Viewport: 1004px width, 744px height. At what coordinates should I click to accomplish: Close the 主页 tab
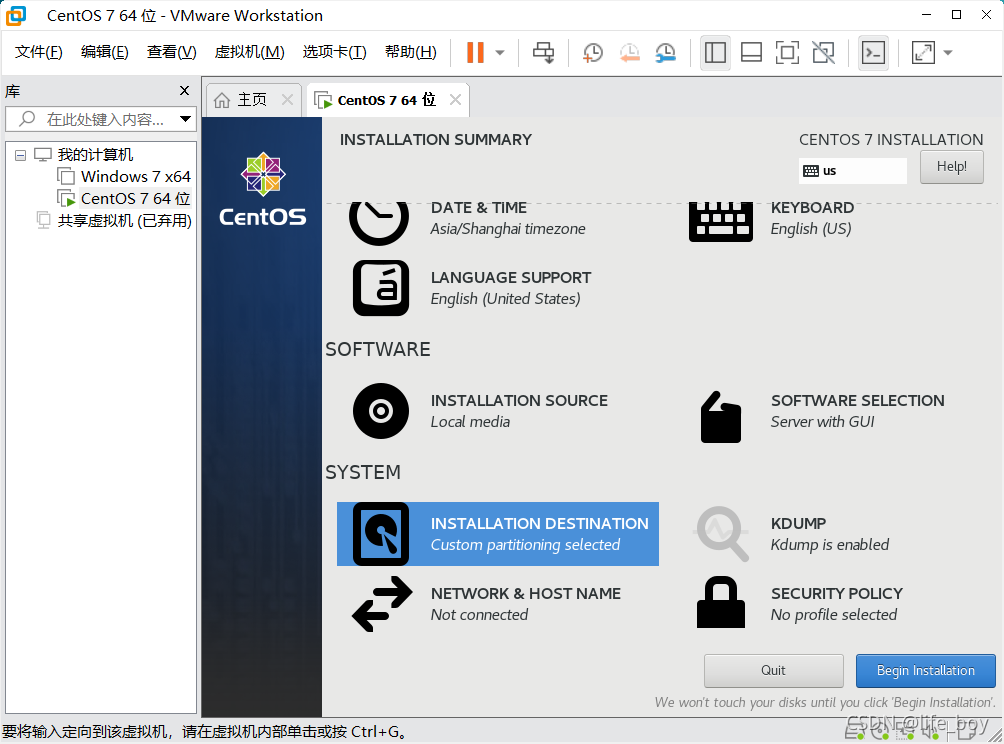(287, 100)
